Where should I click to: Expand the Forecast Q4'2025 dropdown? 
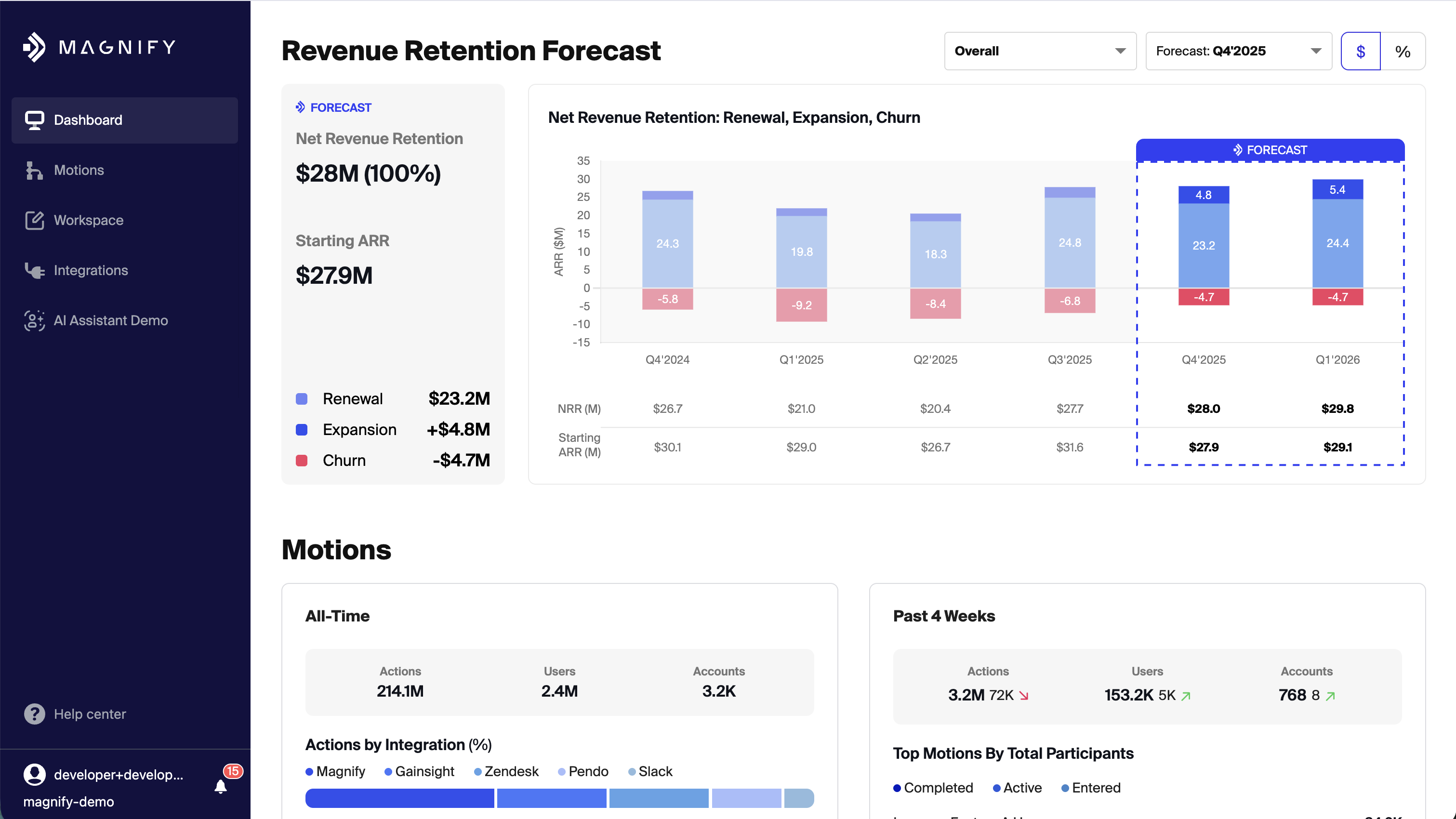(1238, 52)
